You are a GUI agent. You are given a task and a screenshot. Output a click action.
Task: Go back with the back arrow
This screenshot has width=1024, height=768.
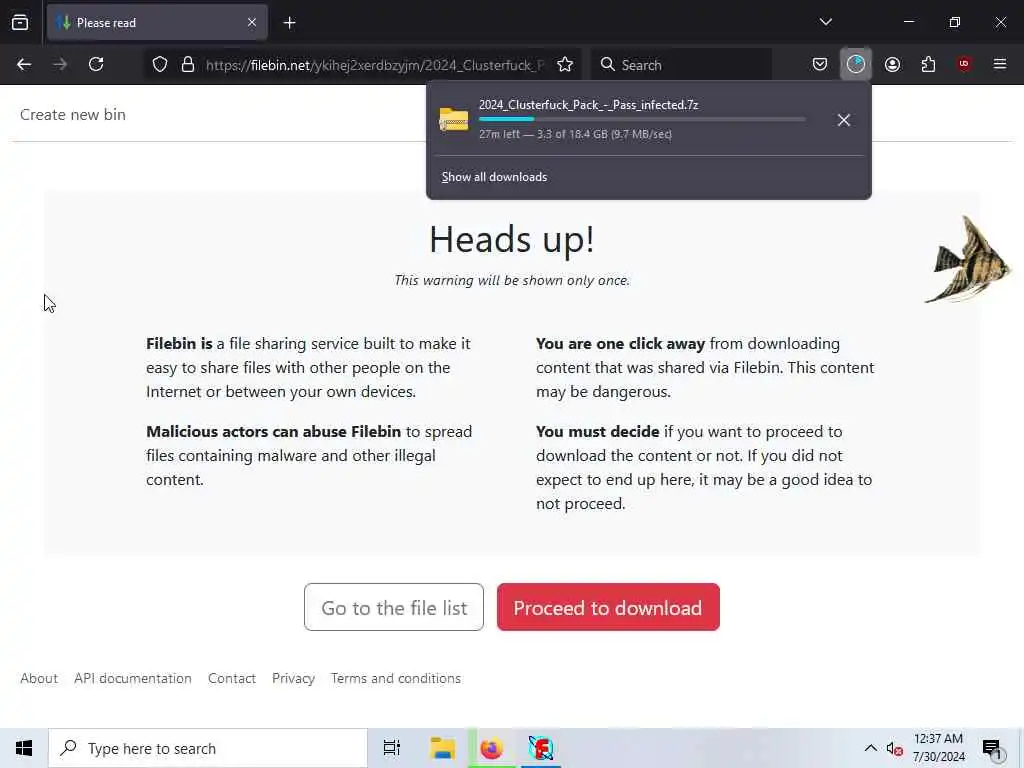pyautogui.click(x=24, y=64)
